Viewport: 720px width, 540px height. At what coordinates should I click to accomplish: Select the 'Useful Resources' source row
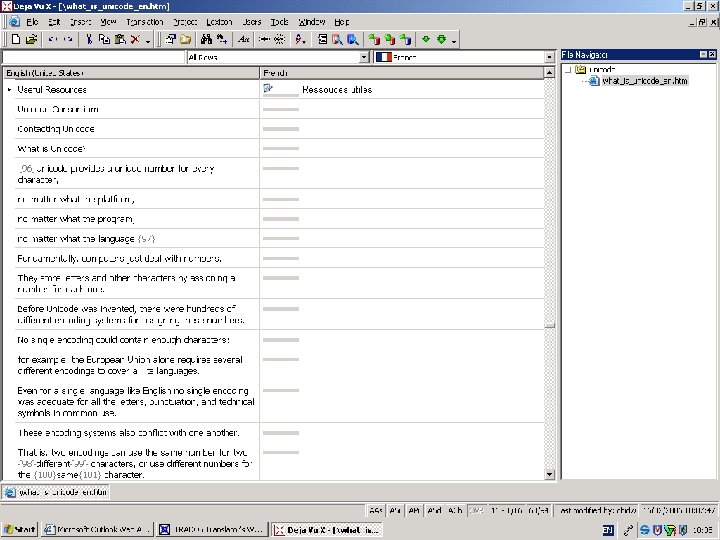(x=137, y=90)
